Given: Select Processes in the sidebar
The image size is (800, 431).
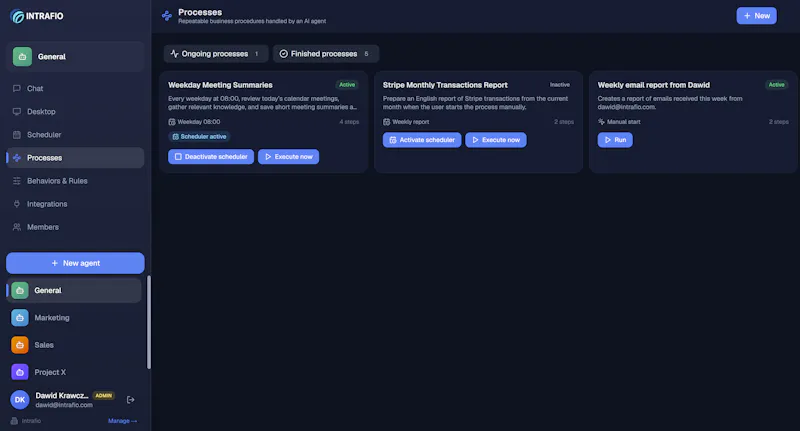Looking at the screenshot, I should click(x=75, y=158).
